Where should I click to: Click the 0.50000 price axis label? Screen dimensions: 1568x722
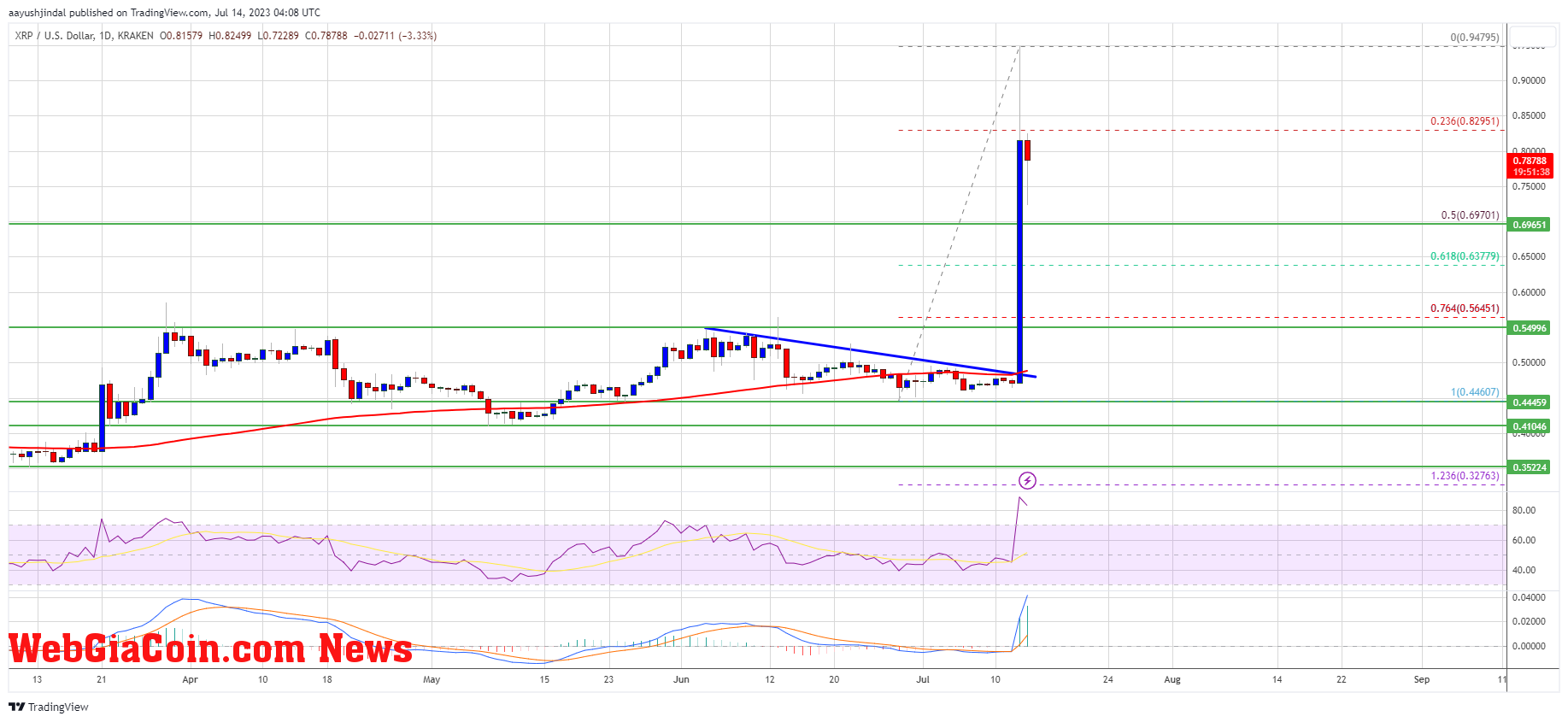(1529, 362)
